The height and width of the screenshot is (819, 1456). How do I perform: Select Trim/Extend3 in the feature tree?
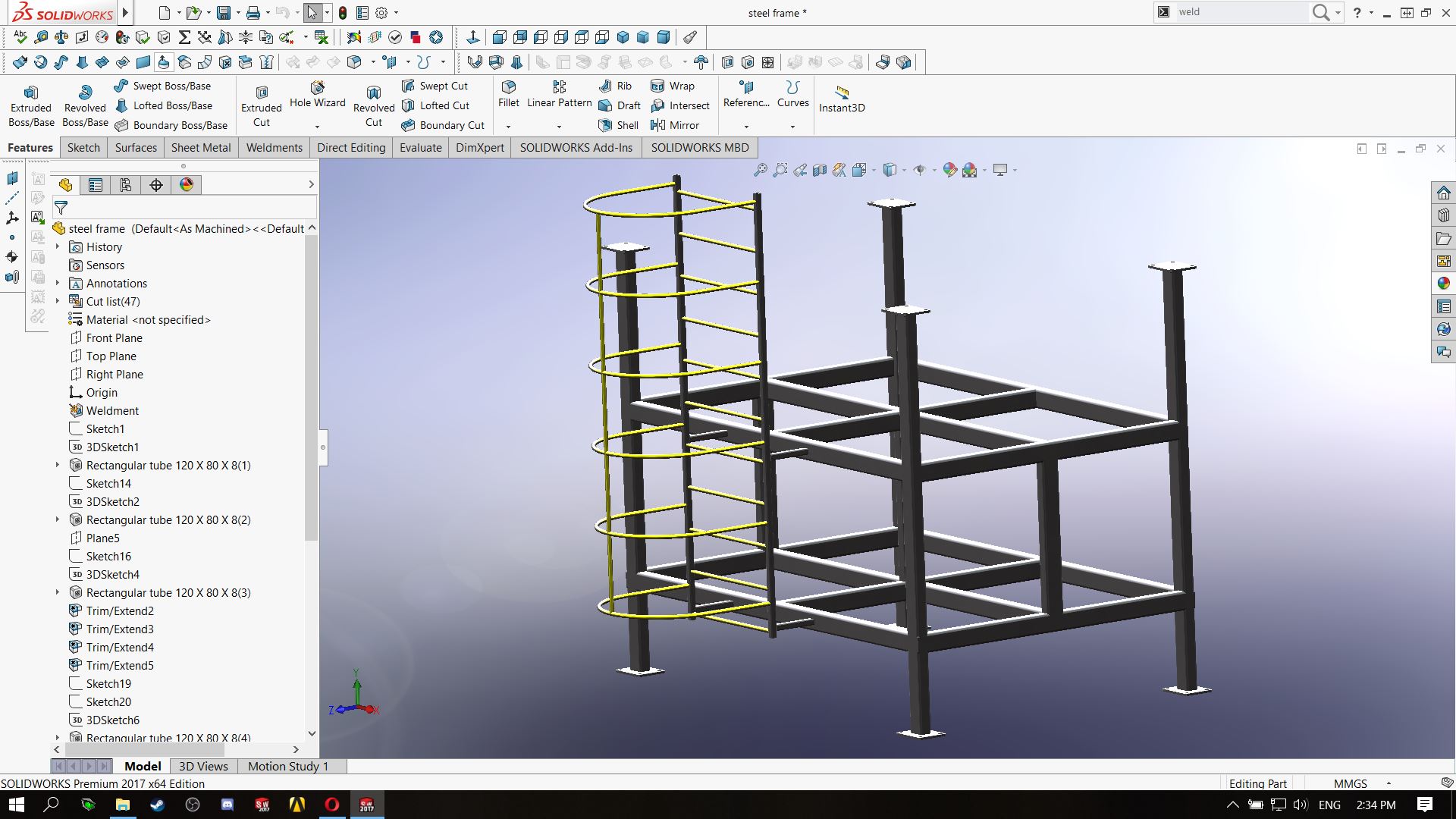point(120,629)
